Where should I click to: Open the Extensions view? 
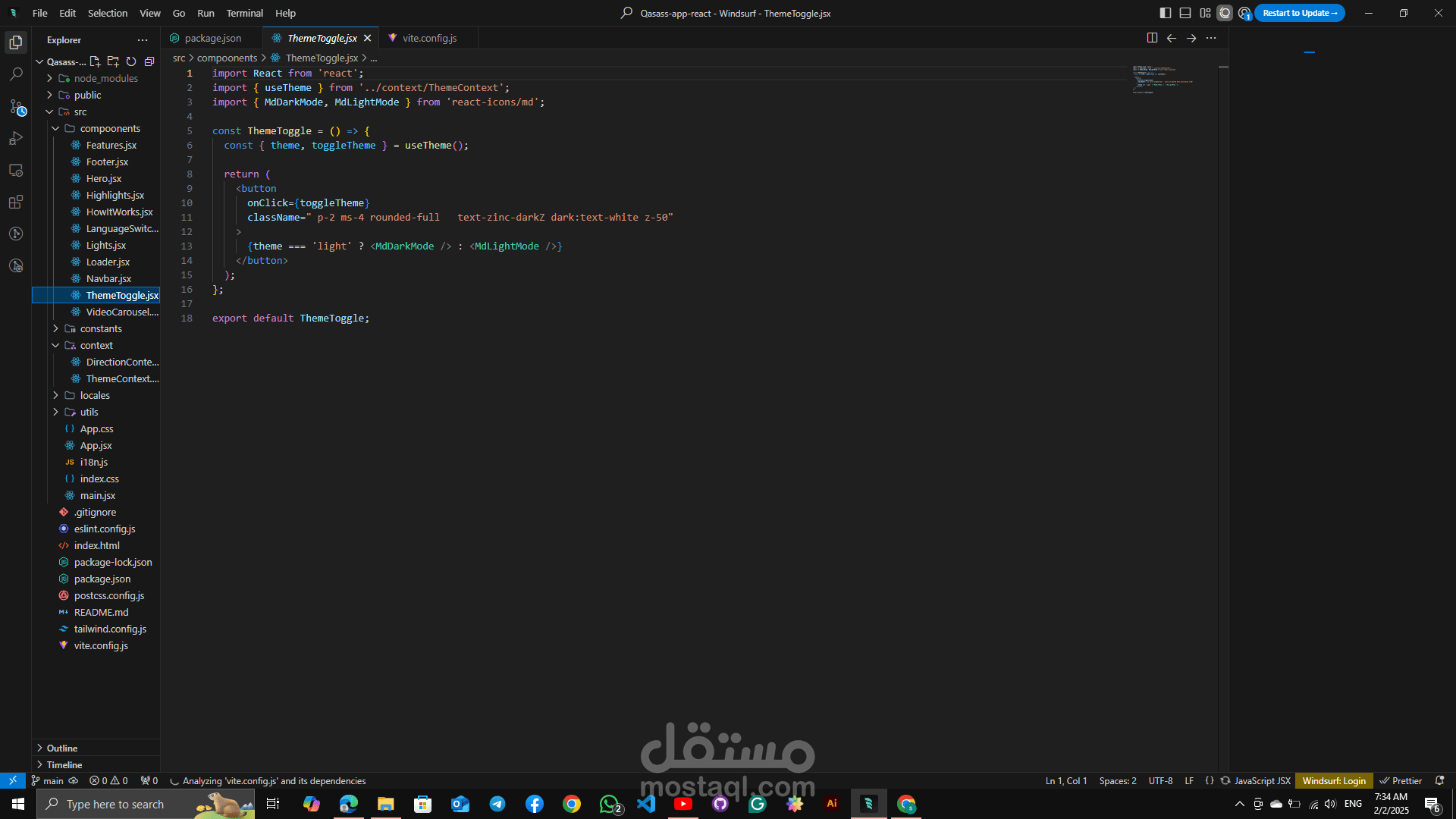(x=16, y=202)
